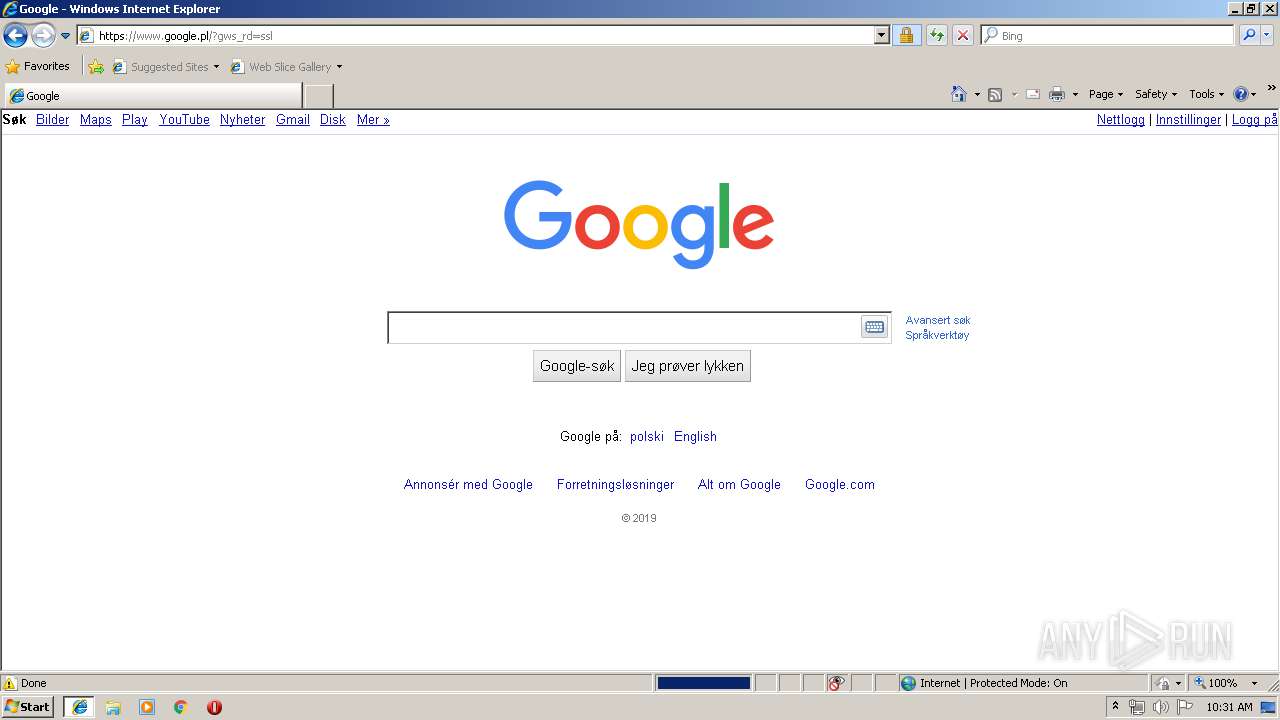Click the browser Forward arrow button

point(43,36)
